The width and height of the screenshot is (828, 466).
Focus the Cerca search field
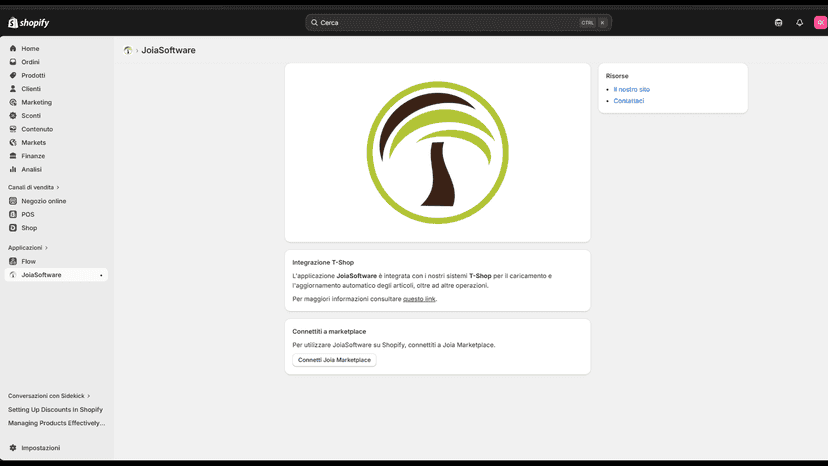pos(458,23)
